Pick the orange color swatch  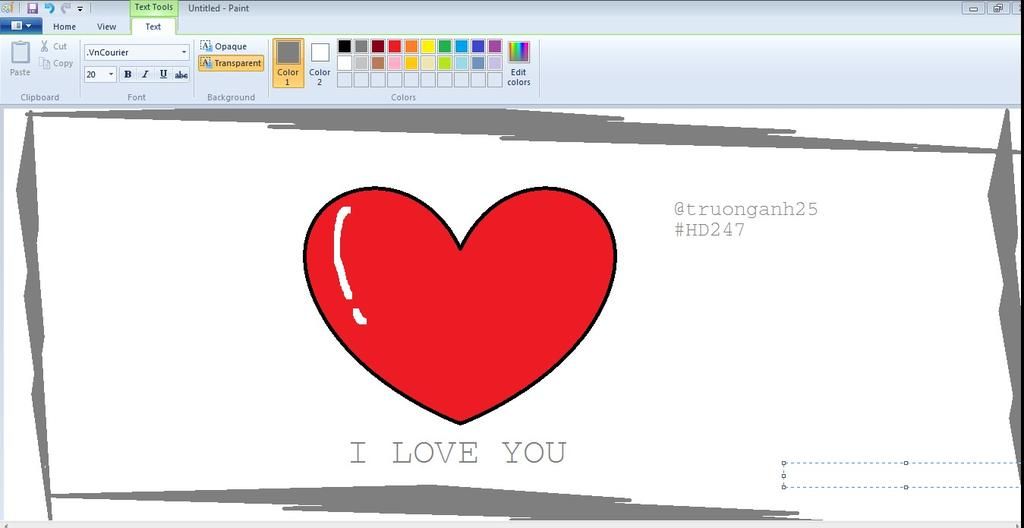(x=411, y=46)
